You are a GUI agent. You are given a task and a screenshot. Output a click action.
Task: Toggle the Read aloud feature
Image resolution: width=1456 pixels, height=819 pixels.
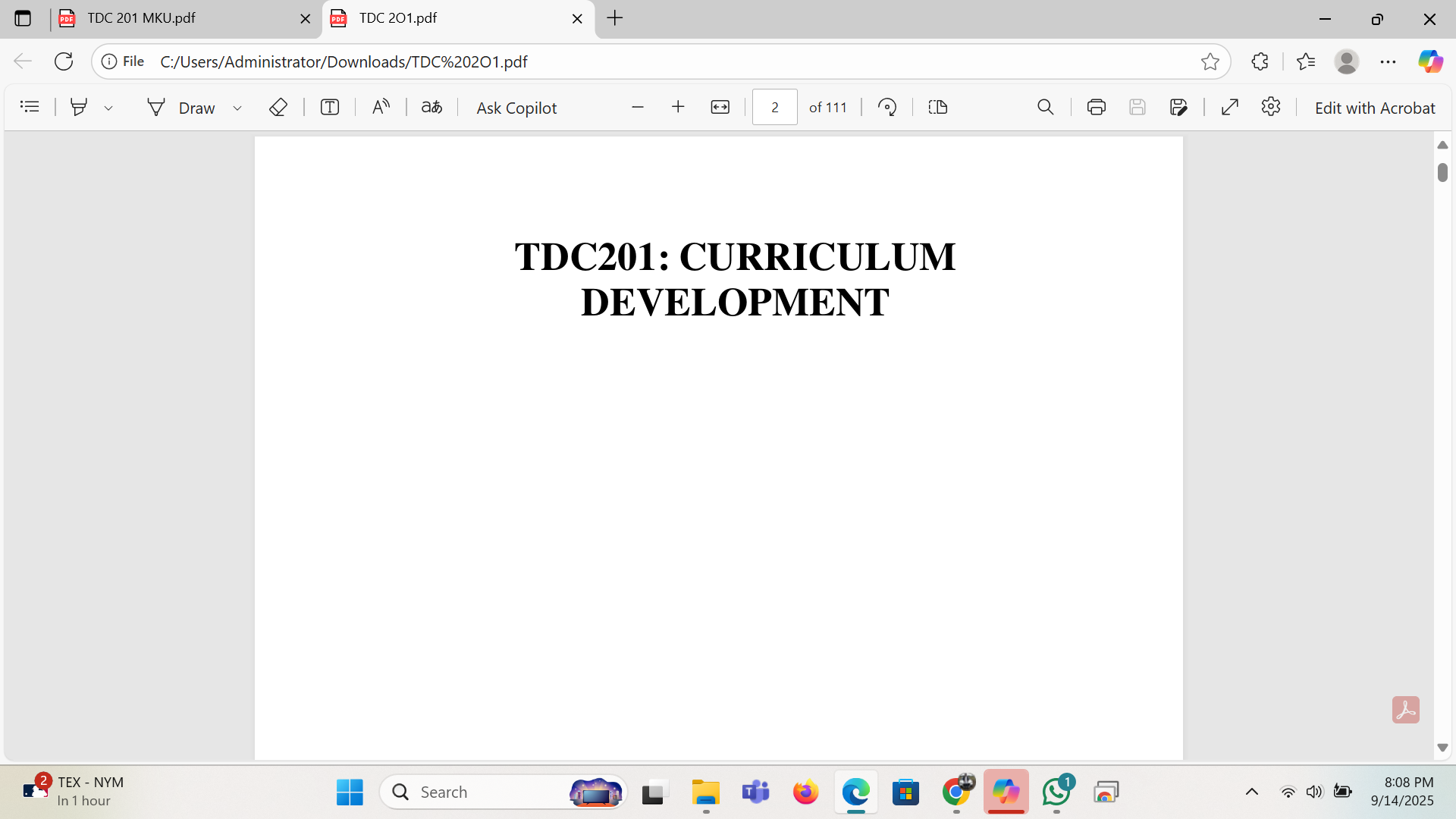click(381, 107)
